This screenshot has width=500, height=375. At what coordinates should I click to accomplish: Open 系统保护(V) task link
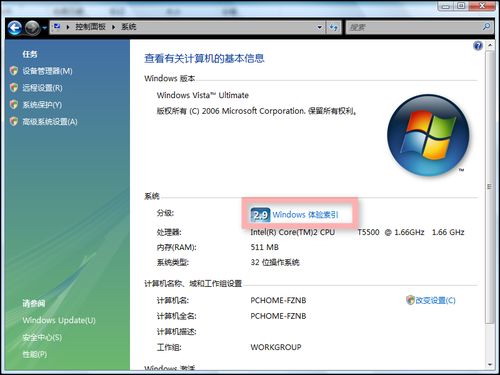(42, 105)
